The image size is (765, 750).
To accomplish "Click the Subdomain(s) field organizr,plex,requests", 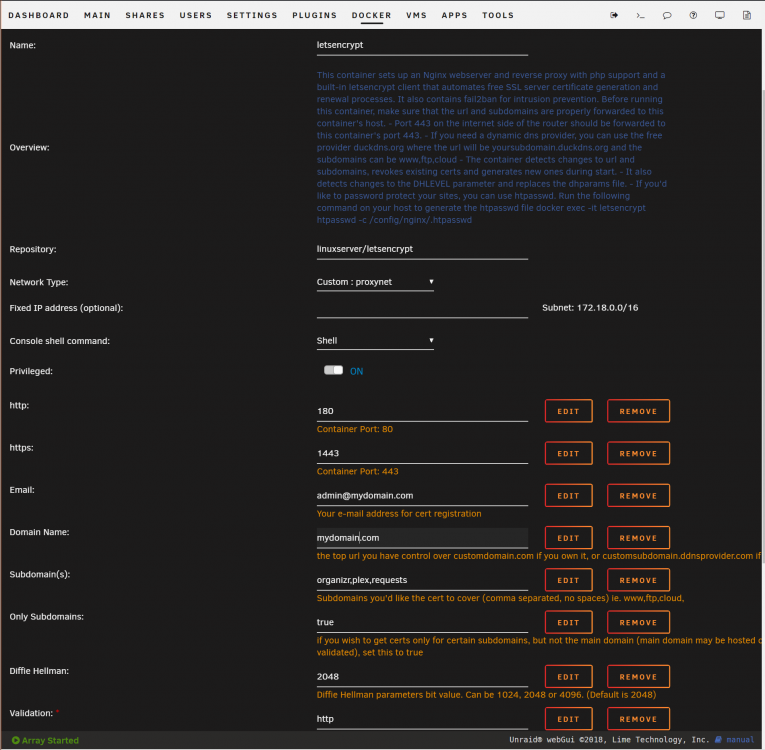I will [x=422, y=580].
